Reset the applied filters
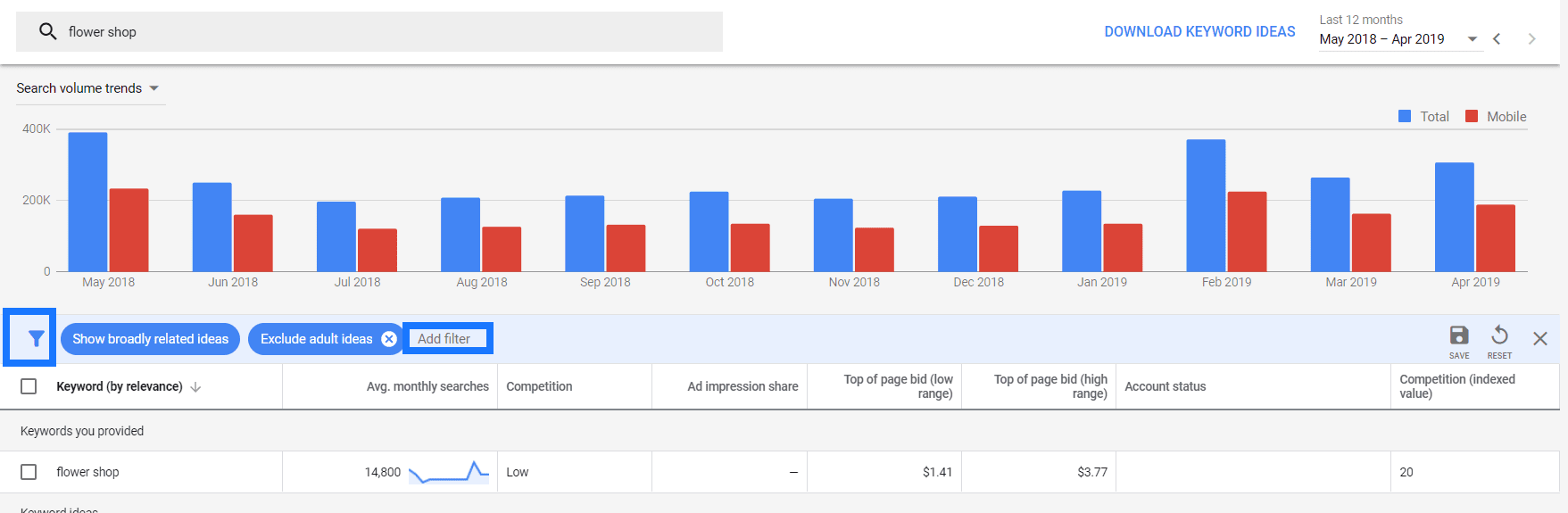The height and width of the screenshot is (513, 1568). point(1499,339)
